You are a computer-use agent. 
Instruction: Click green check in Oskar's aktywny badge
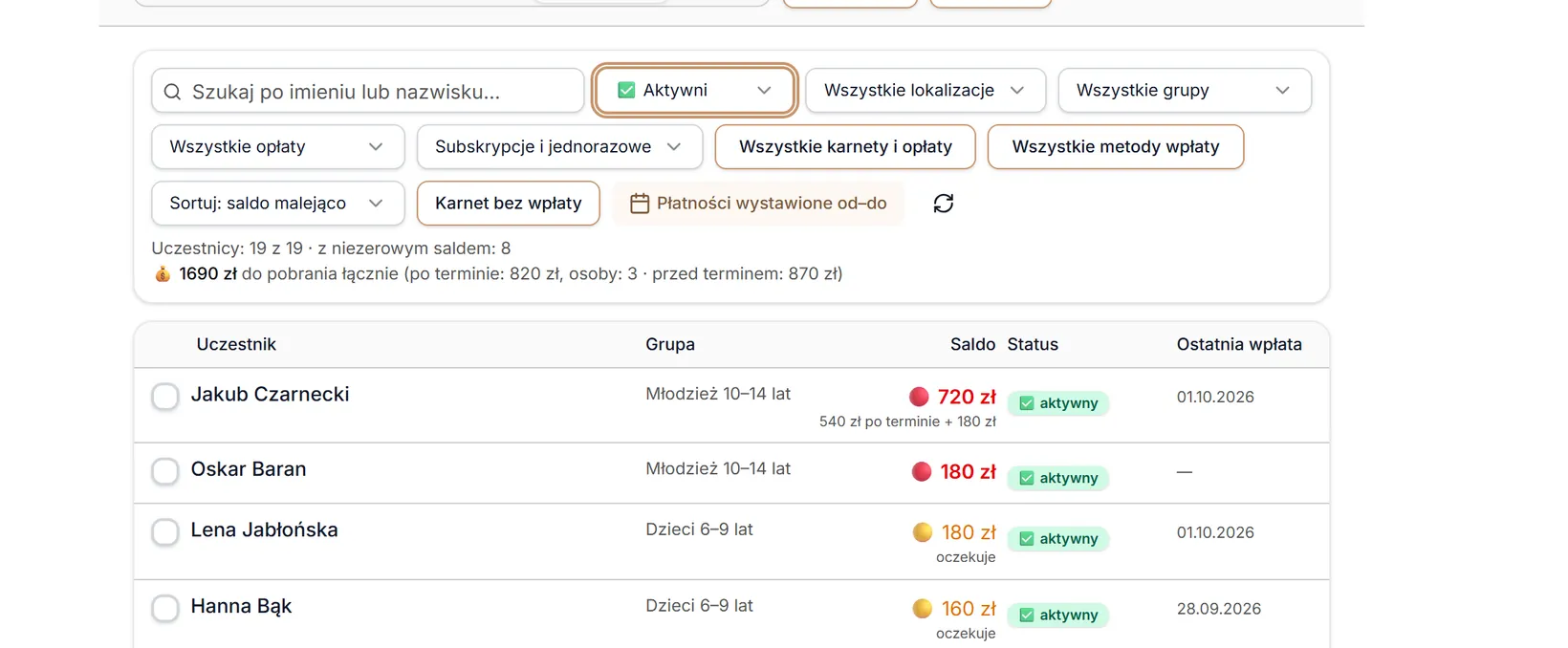1027,478
